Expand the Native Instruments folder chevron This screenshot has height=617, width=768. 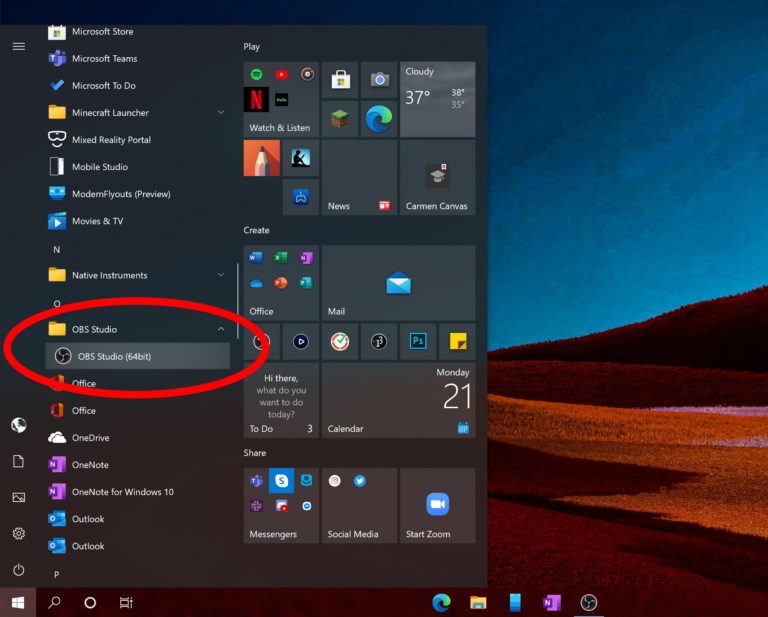point(221,275)
